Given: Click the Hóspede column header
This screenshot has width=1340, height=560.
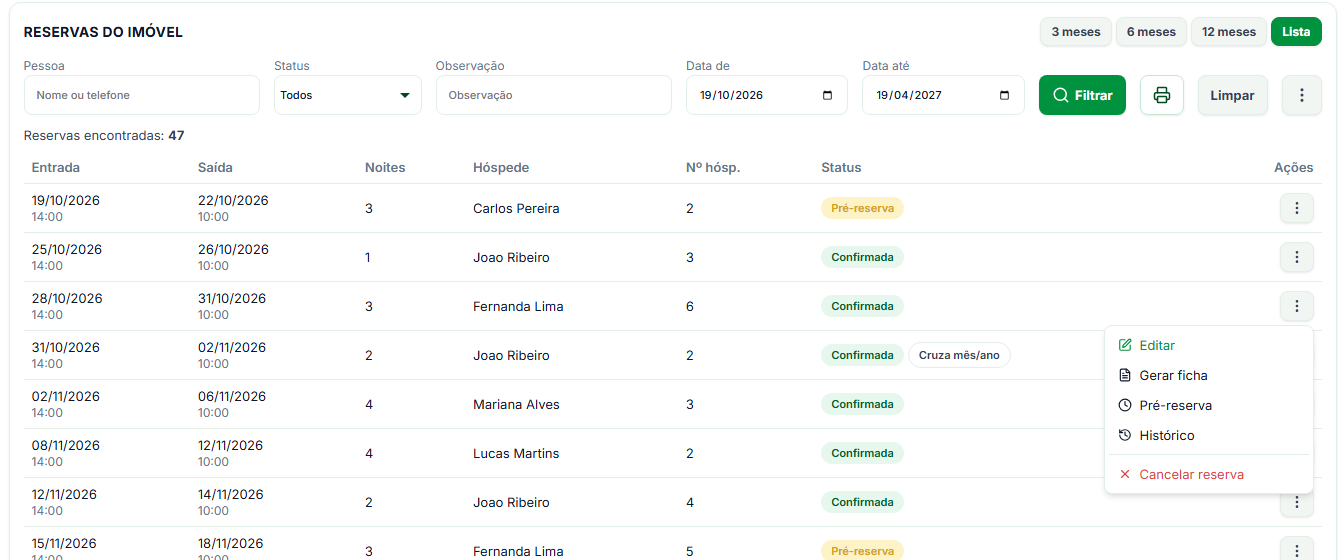Looking at the screenshot, I should (501, 167).
